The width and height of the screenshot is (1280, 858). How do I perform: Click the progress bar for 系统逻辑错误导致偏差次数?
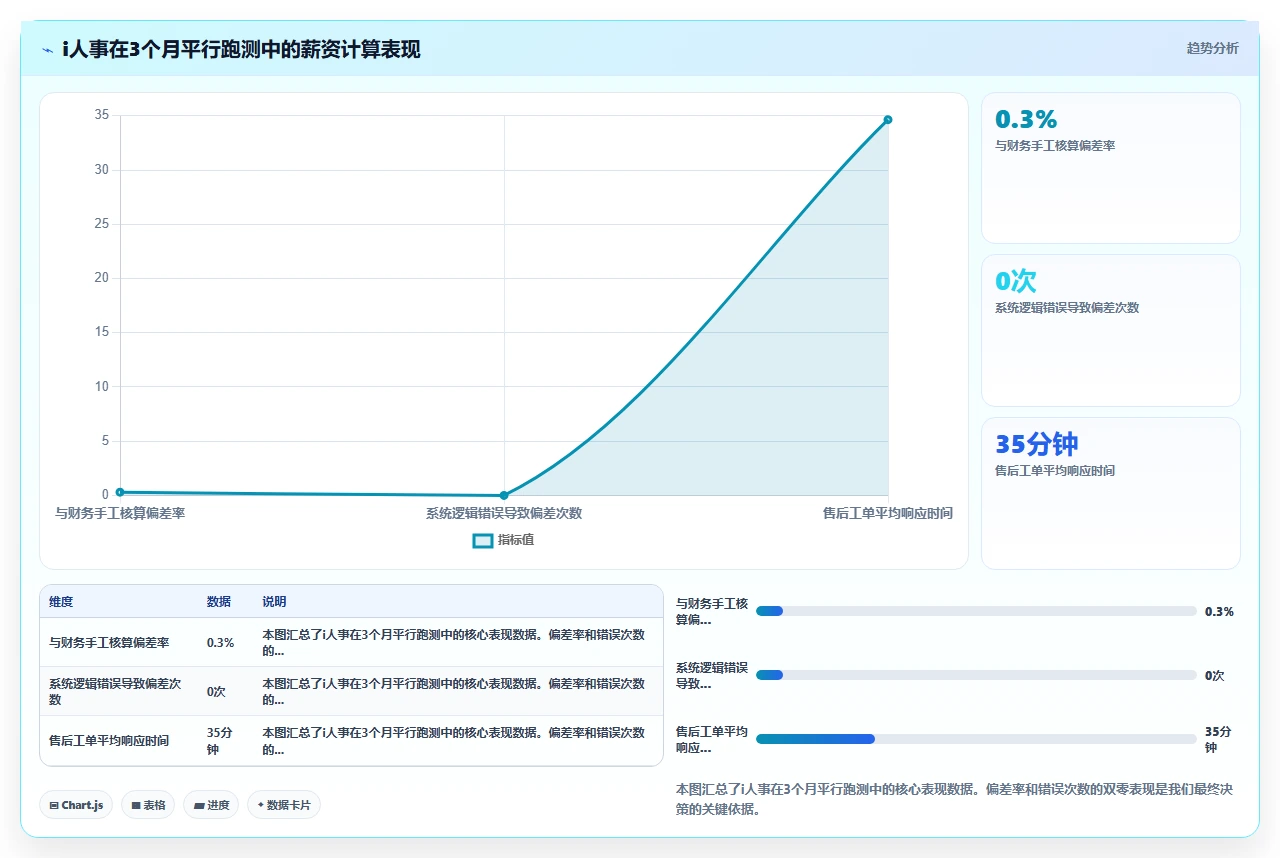coord(976,675)
